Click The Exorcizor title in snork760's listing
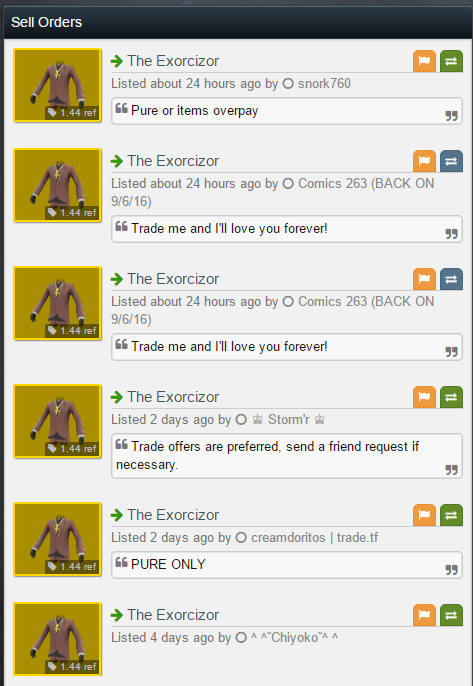This screenshot has height=686, width=473. click(173, 61)
